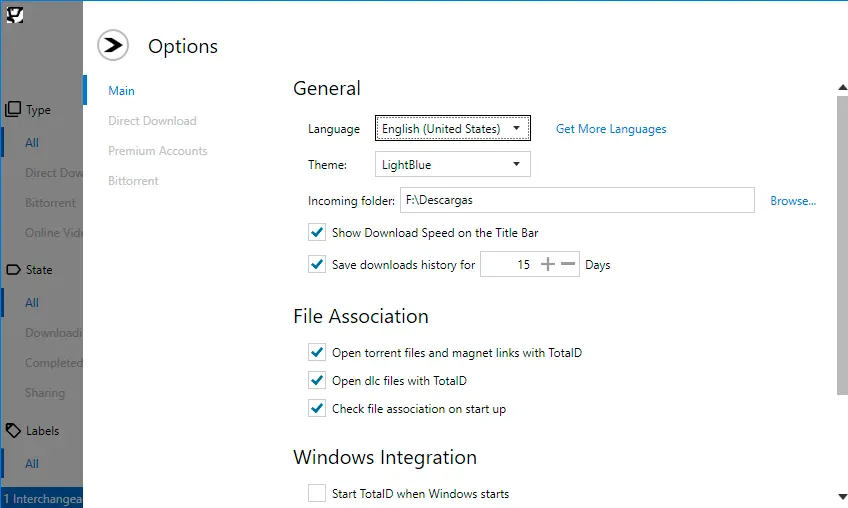Open the Theme dropdown showing LightBlue

click(x=453, y=164)
